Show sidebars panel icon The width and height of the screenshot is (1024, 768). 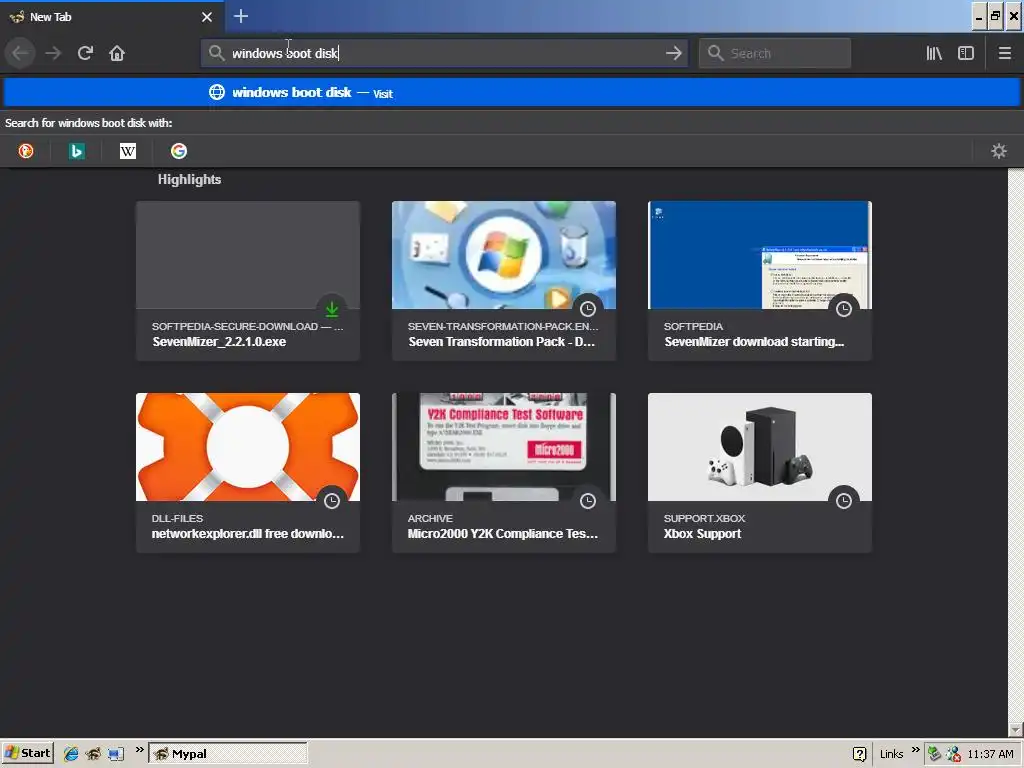pyautogui.click(x=966, y=53)
